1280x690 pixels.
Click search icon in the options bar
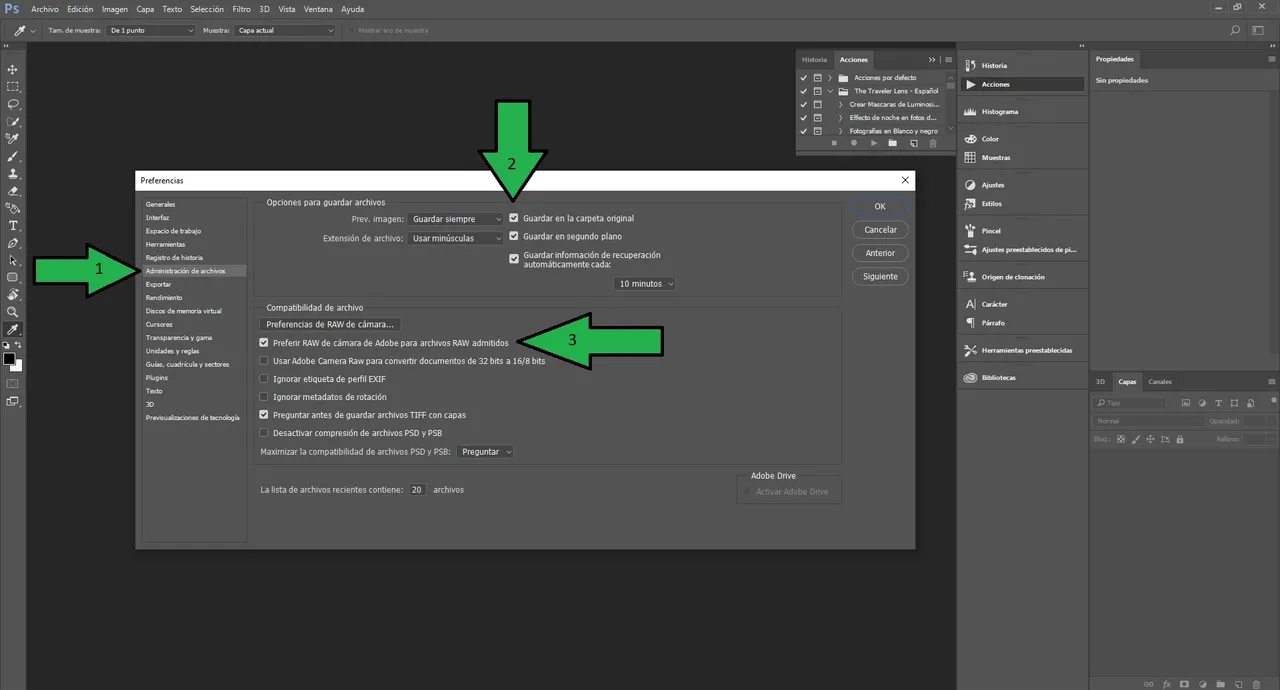pyautogui.click(x=1236, y=30)
